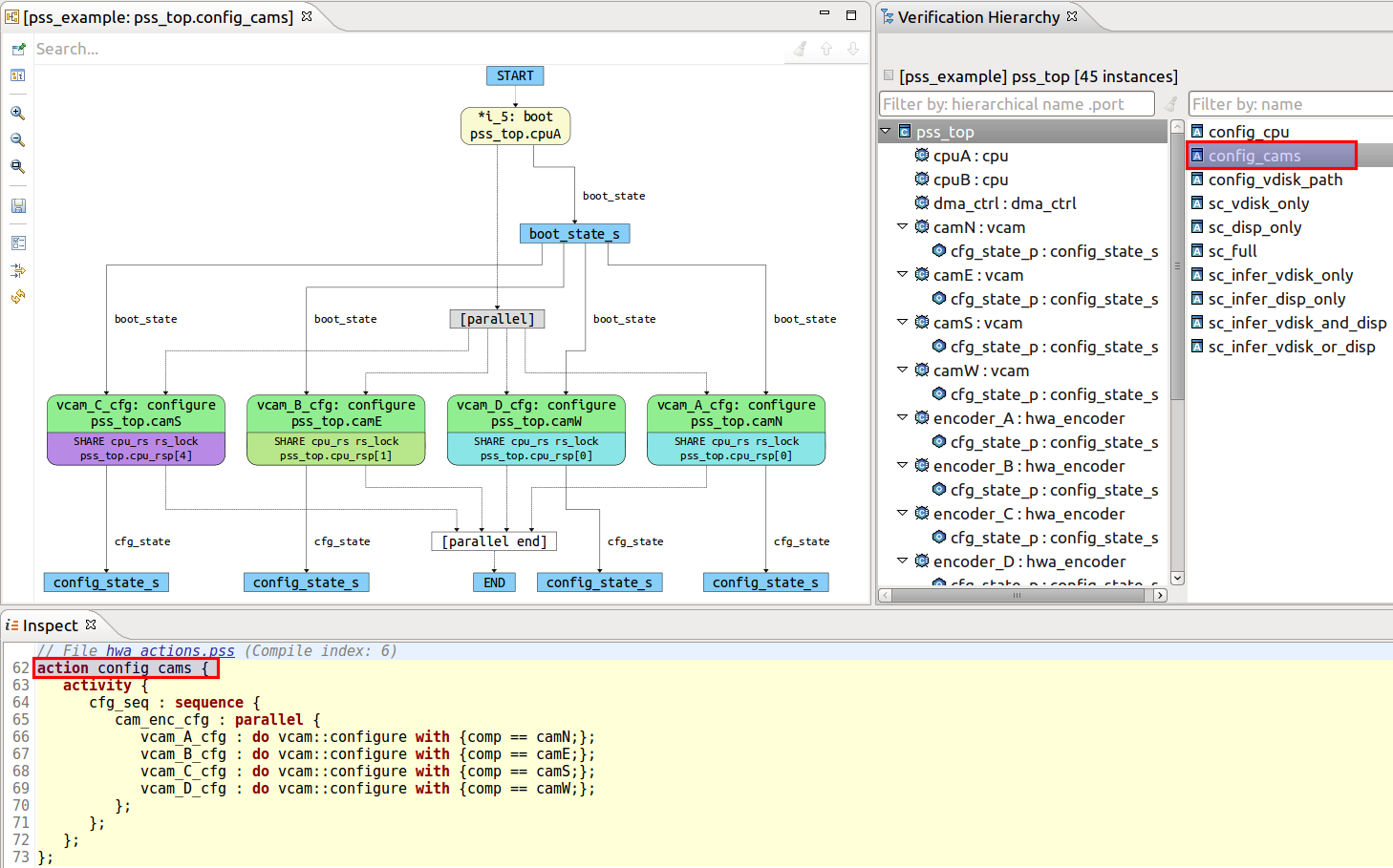Image resolution: width=1393 pixels, height=868 pixels.
Task: Select the Verification Hierarchy tab
Action: pos(978,17)
